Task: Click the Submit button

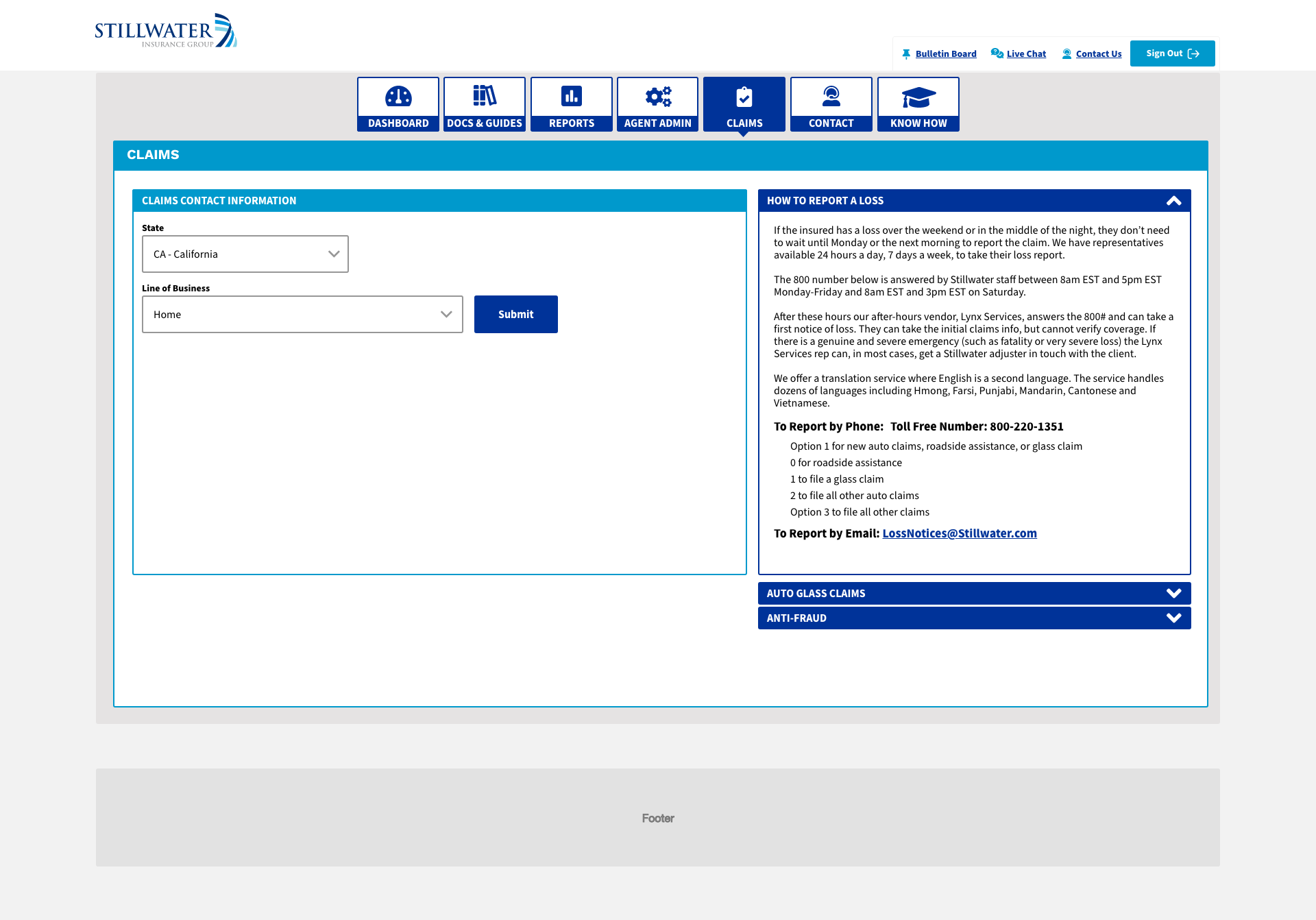Action: click(516, 315)
